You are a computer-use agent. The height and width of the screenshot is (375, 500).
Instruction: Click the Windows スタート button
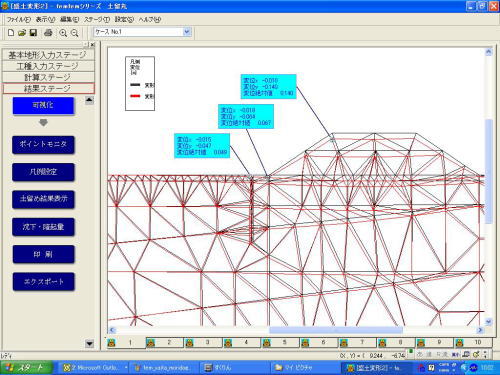pyautogui.click(x=26, y=368)
